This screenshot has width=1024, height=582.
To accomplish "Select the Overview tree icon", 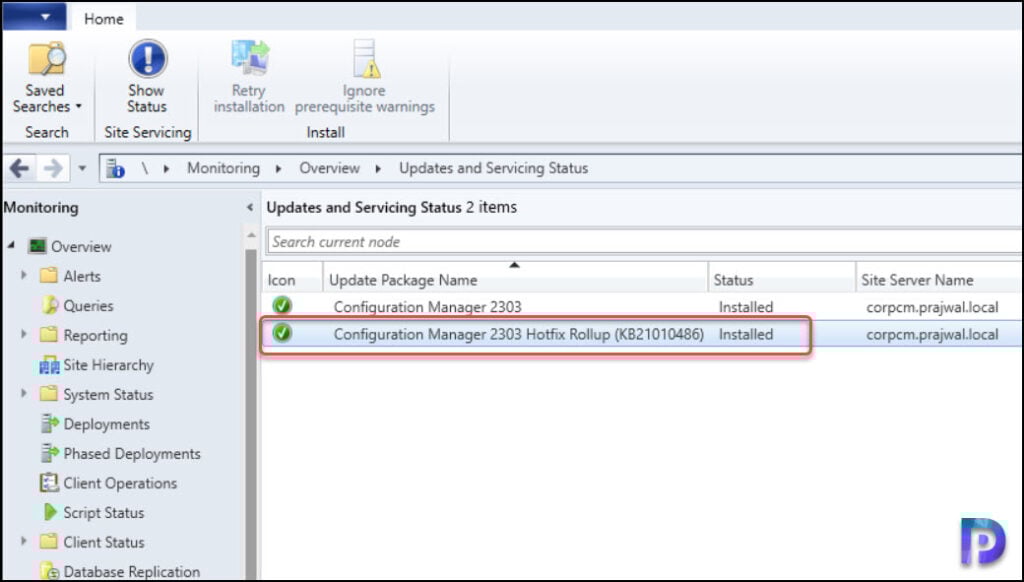I will click(x=37, y=246).
